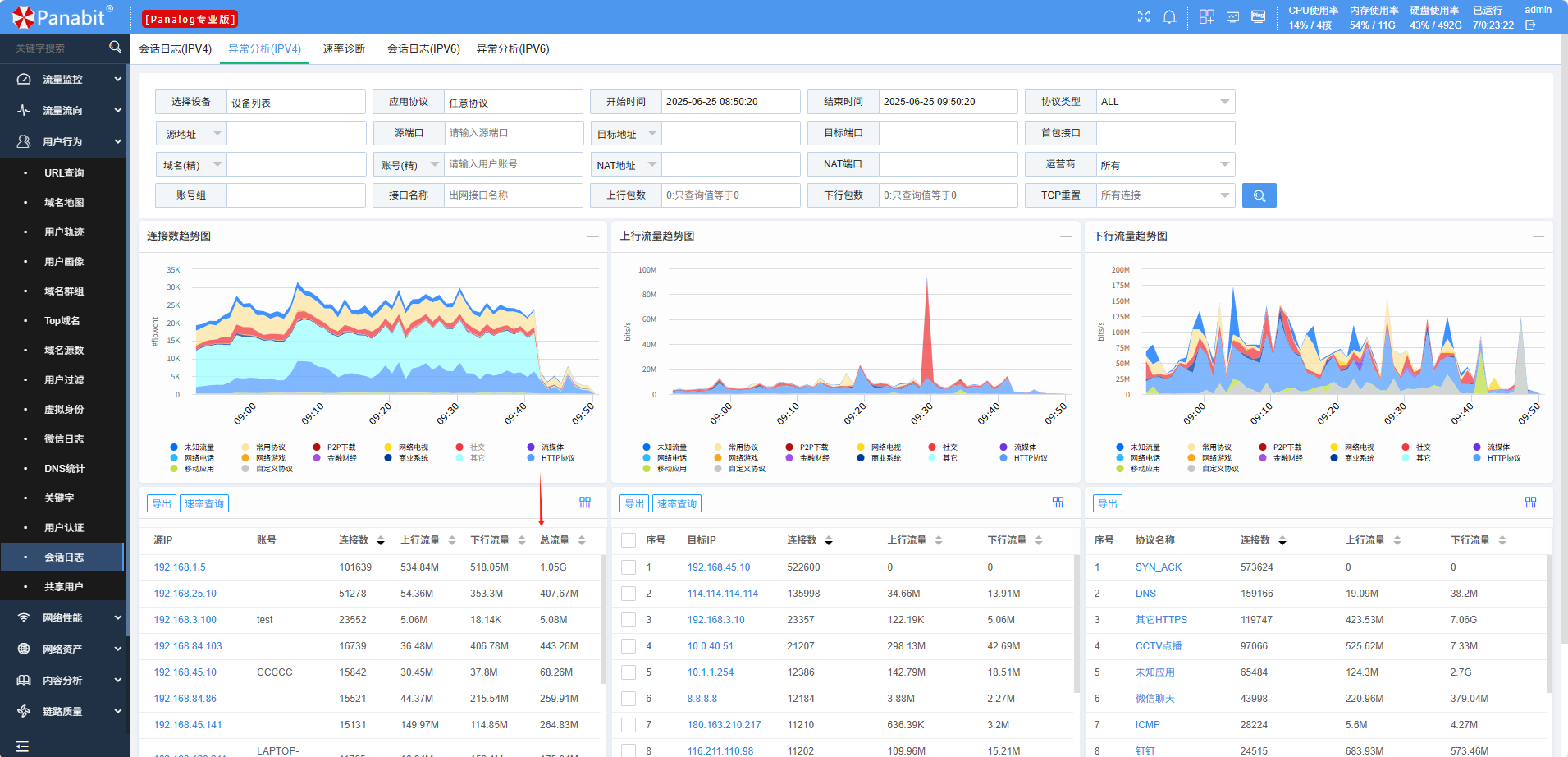Click the logout icon next to admin
Image resolution: width=1568 pixels, height=757 pixels.
(1530, 25)
